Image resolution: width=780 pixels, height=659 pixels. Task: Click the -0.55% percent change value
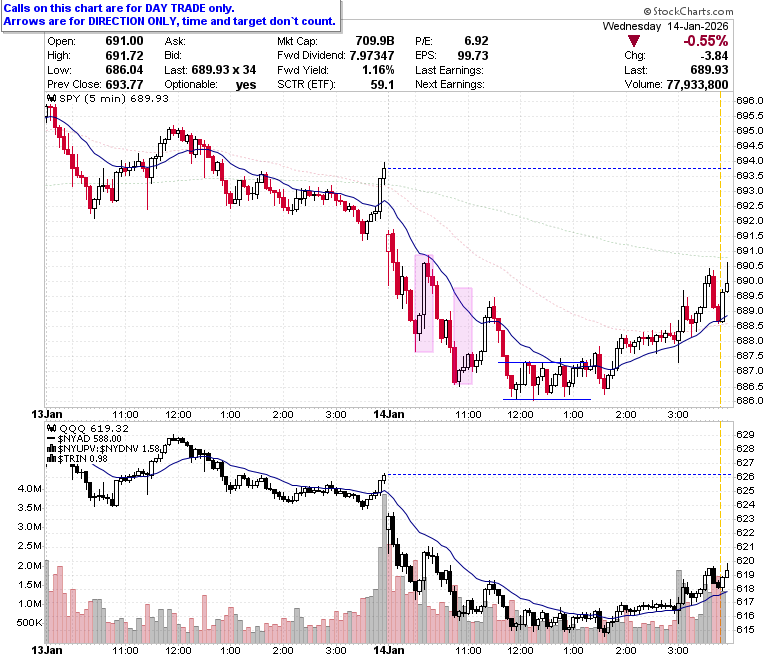(705, 41)
